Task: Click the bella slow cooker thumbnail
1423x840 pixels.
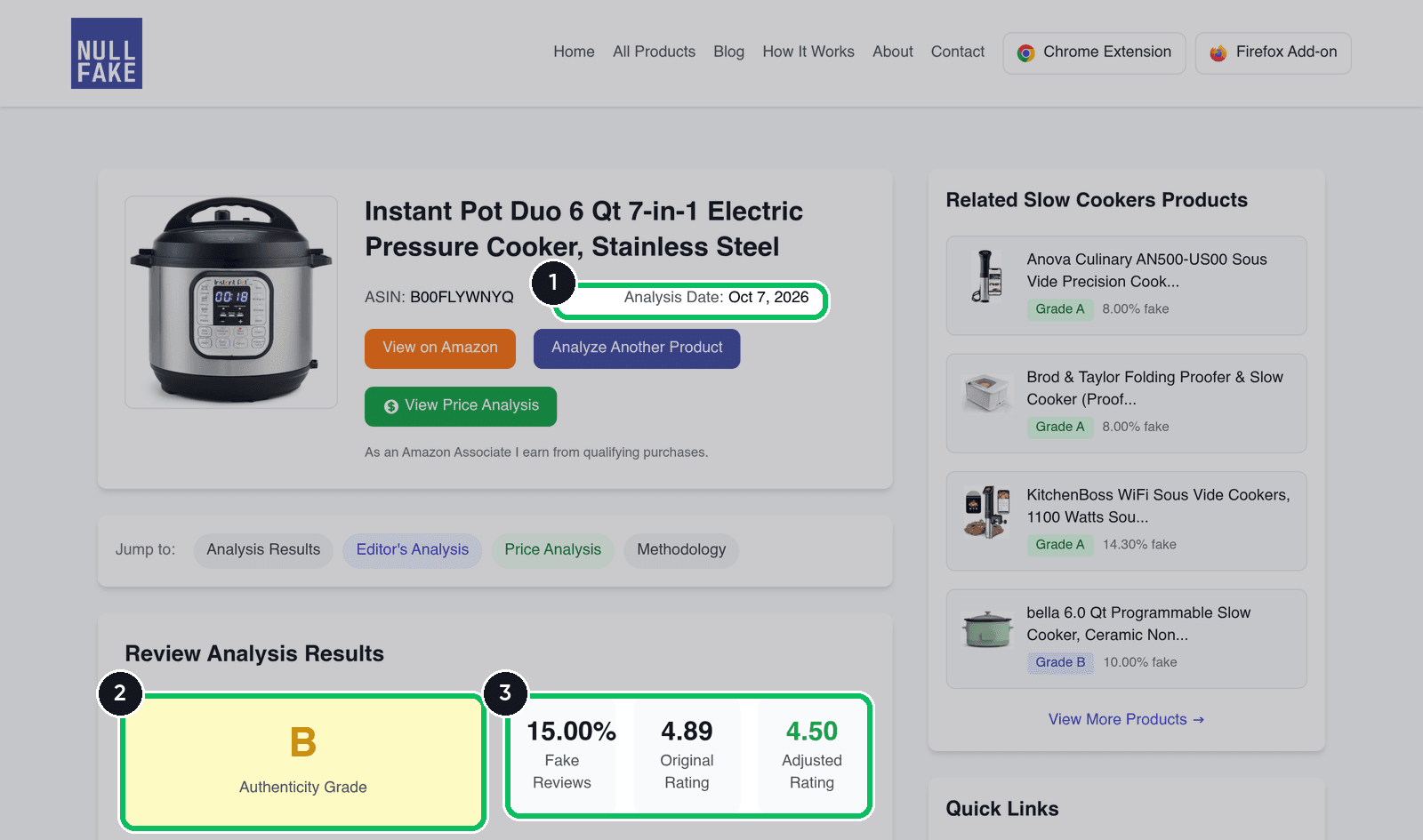Action: click(x=987, y=629)
